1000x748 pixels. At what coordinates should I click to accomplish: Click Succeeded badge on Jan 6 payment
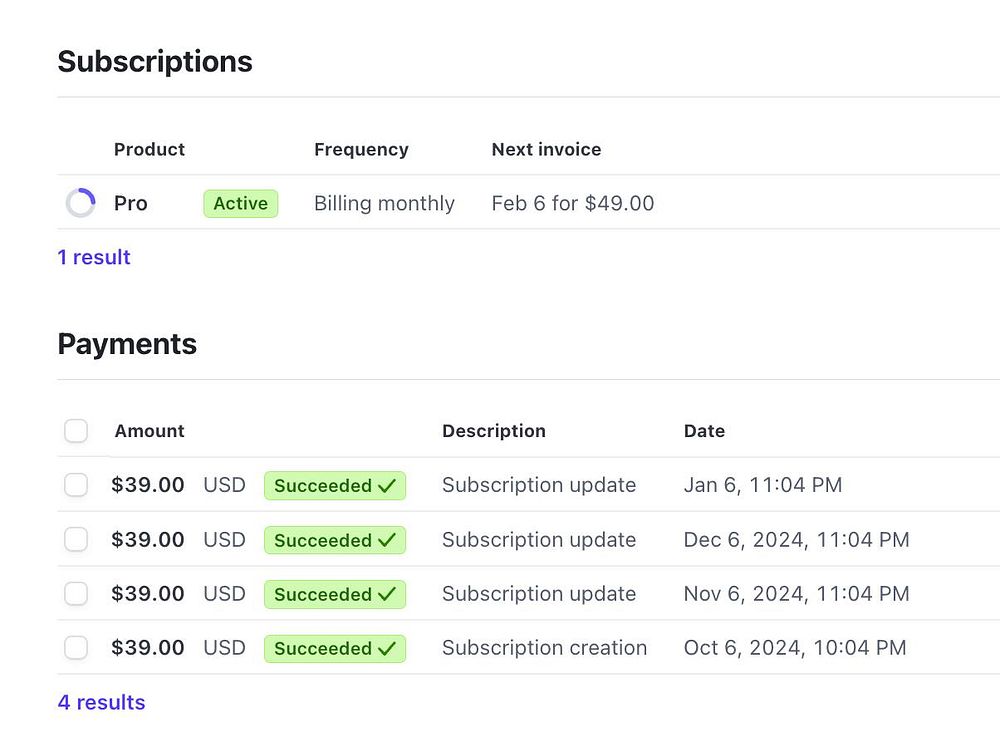(334, 486)
